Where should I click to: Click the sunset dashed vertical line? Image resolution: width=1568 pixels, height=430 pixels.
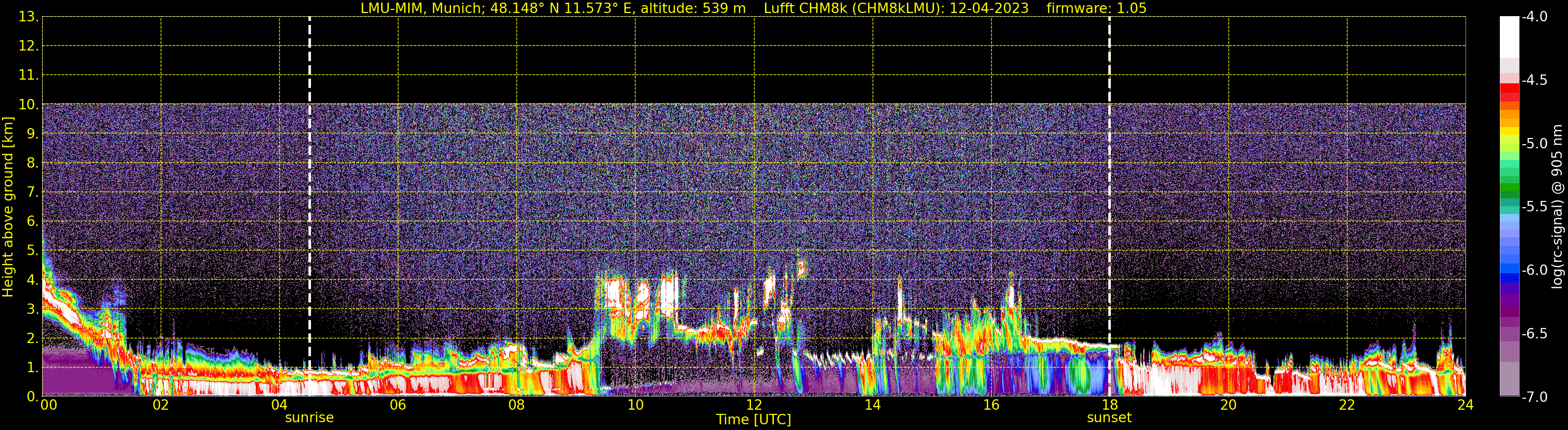pos(1109,183)
